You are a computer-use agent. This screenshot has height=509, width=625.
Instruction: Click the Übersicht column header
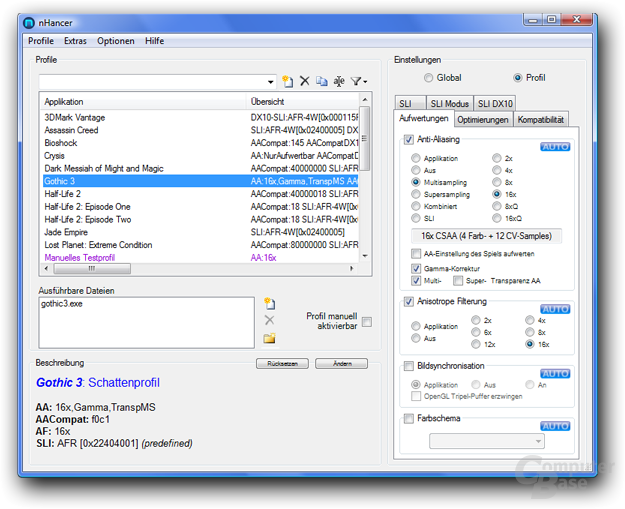coord(303,102)
